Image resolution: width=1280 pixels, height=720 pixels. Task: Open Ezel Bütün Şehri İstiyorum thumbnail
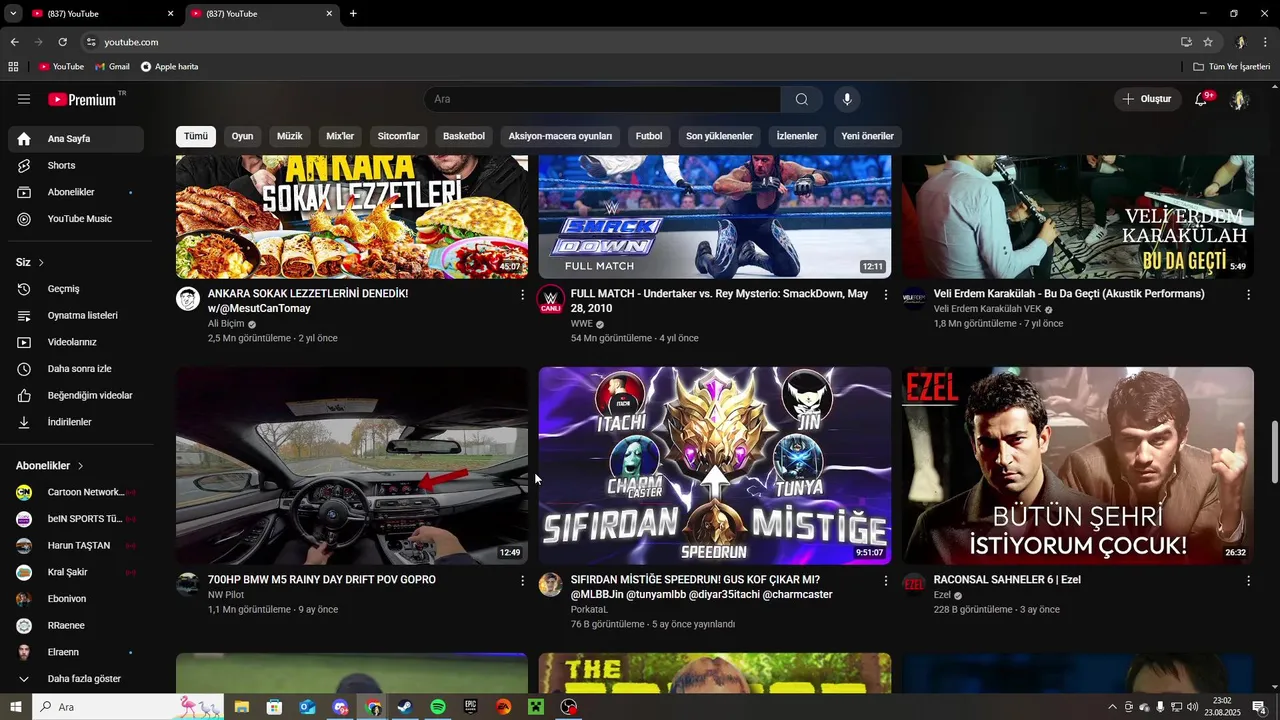point(1078,466)
